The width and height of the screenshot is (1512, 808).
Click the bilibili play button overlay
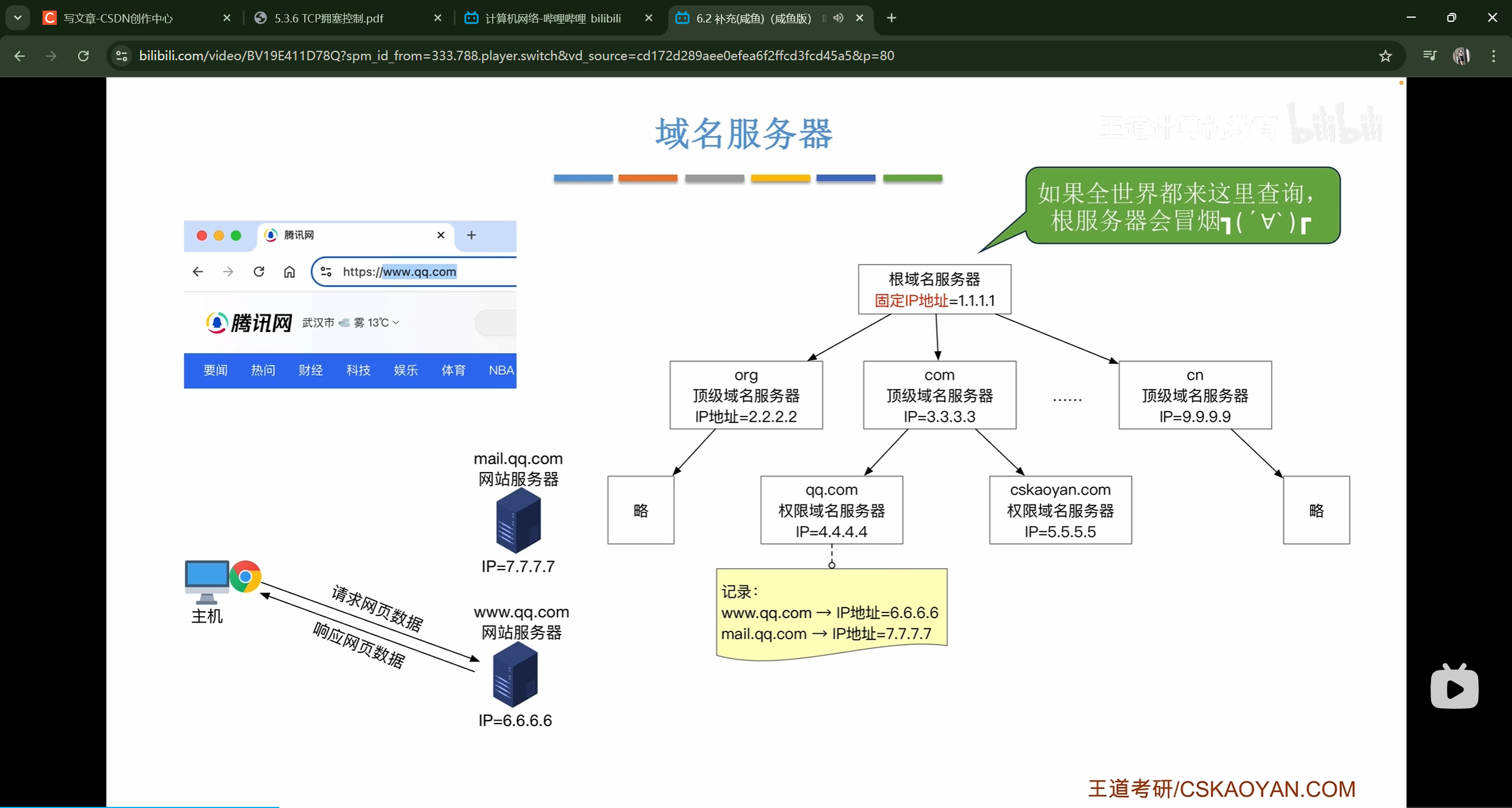click(x=1454, y=688)
